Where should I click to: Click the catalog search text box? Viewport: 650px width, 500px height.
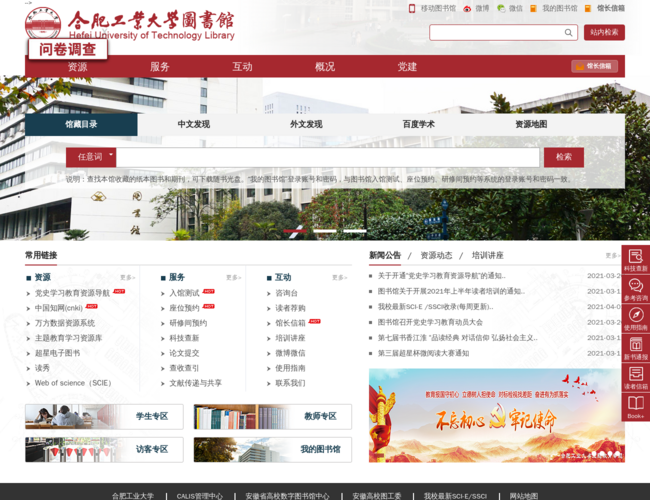click(327, 157)
